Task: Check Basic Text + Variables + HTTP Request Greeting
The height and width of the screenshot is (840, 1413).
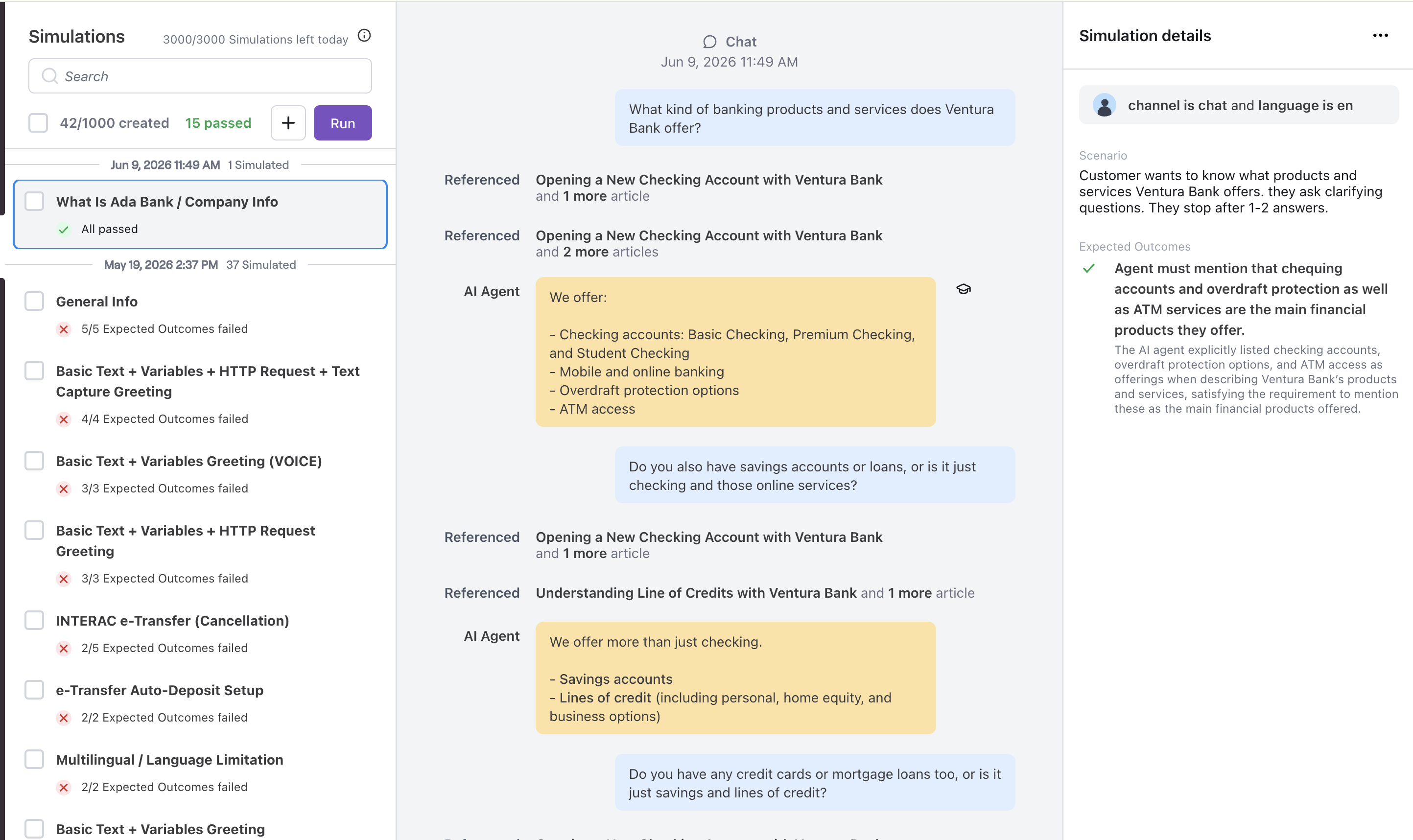Action: click(34, 530)
